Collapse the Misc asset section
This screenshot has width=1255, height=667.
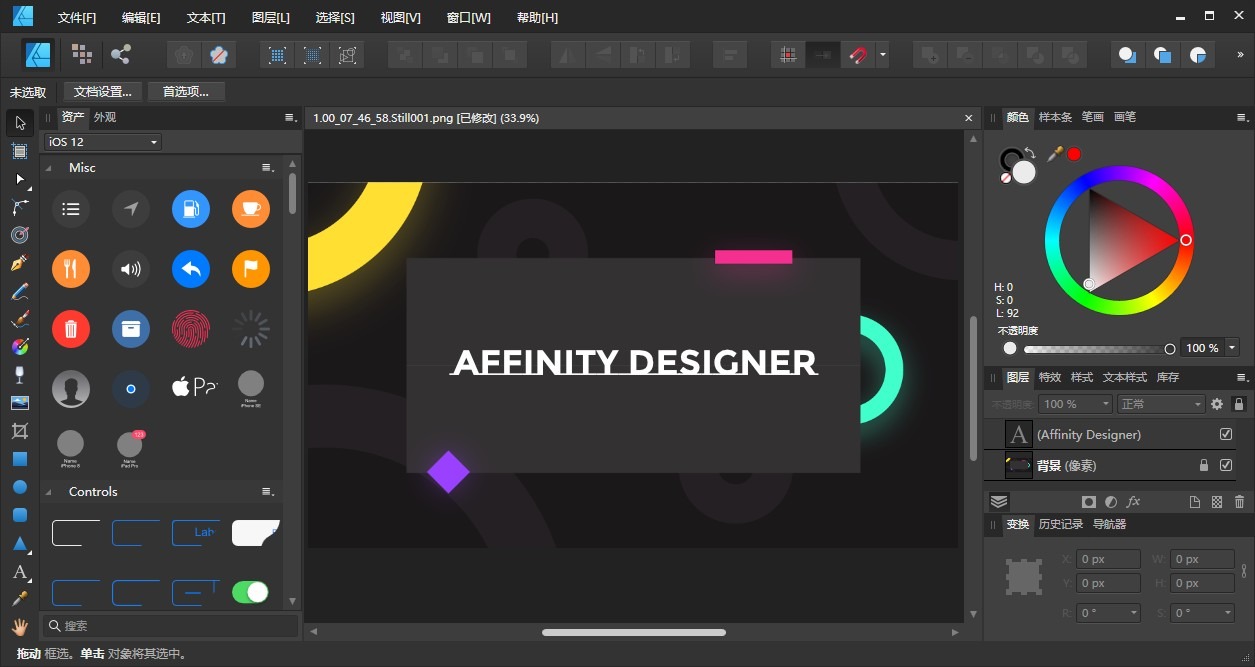pos(49,168)
